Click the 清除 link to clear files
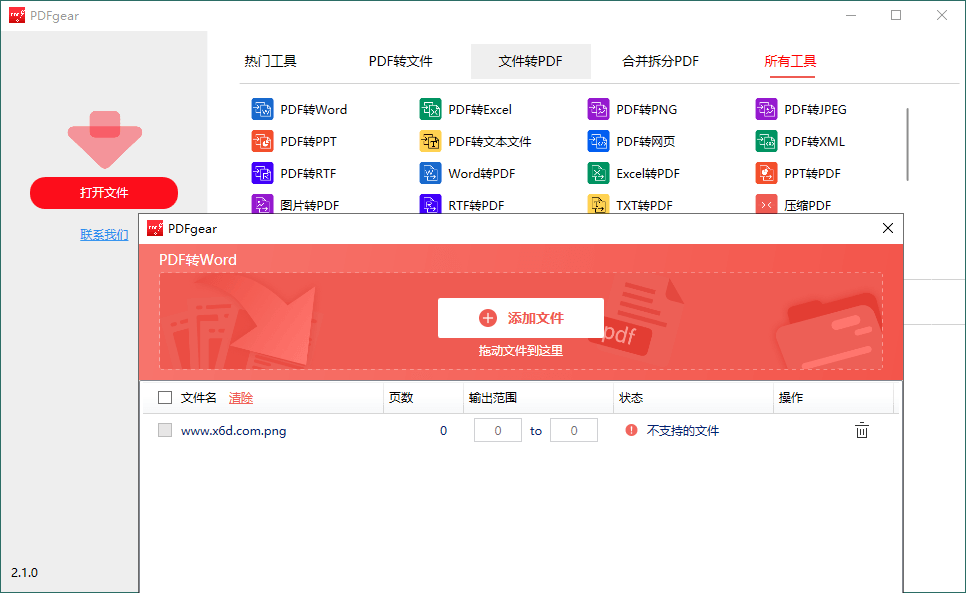 pyautogui.click(x=241, y=397)
